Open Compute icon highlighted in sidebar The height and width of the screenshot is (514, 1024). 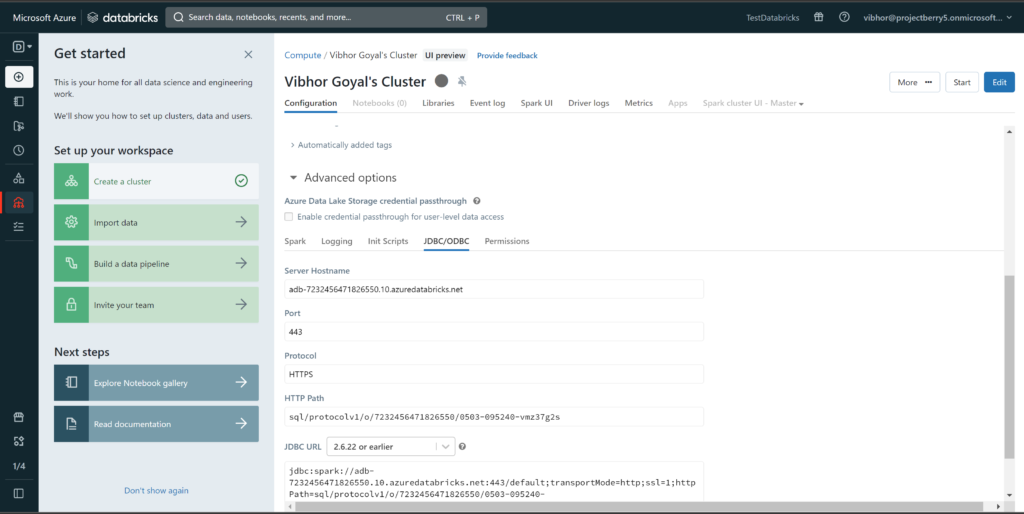(19, 202)
